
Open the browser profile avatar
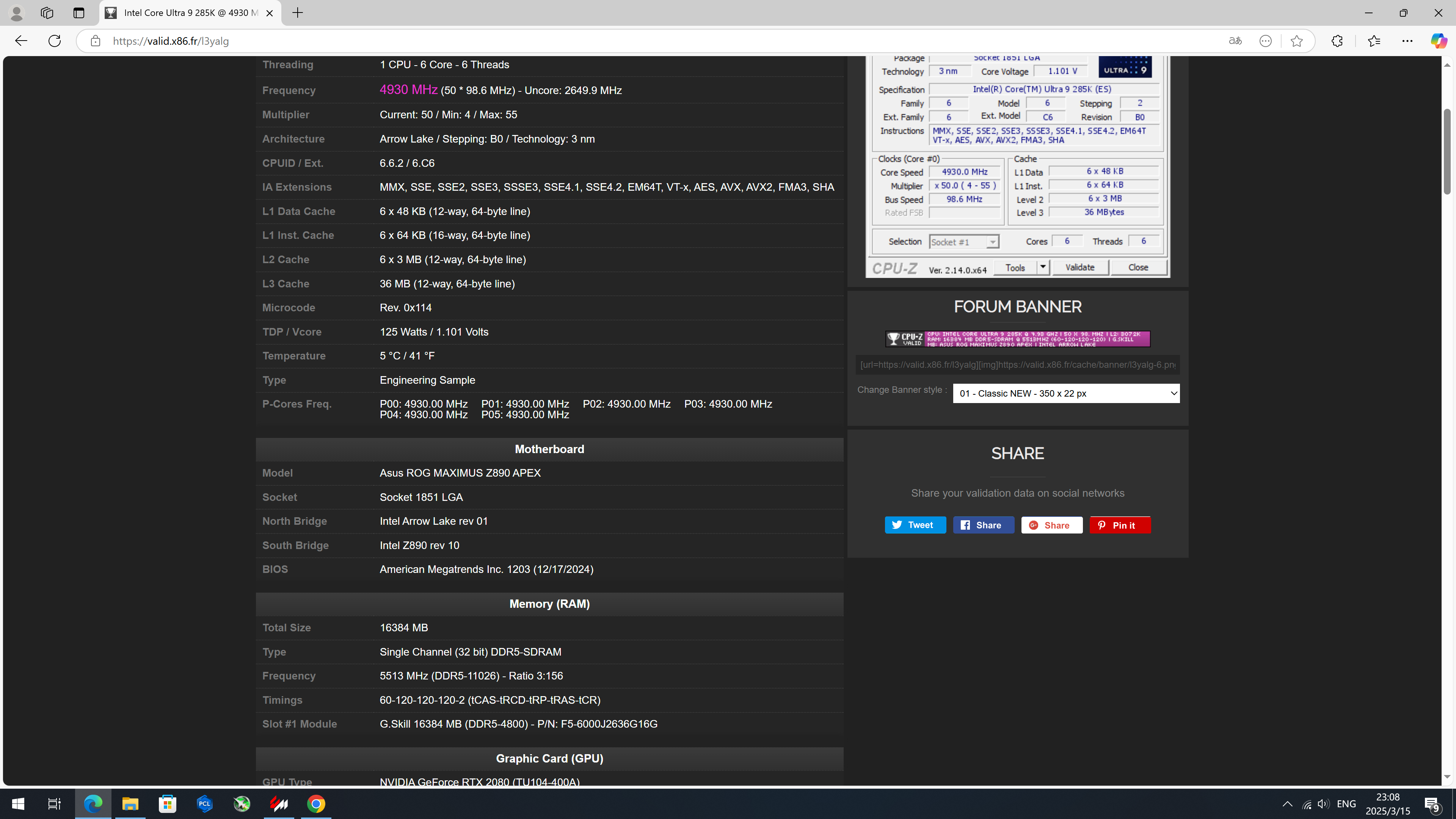[x=16, y=13]
